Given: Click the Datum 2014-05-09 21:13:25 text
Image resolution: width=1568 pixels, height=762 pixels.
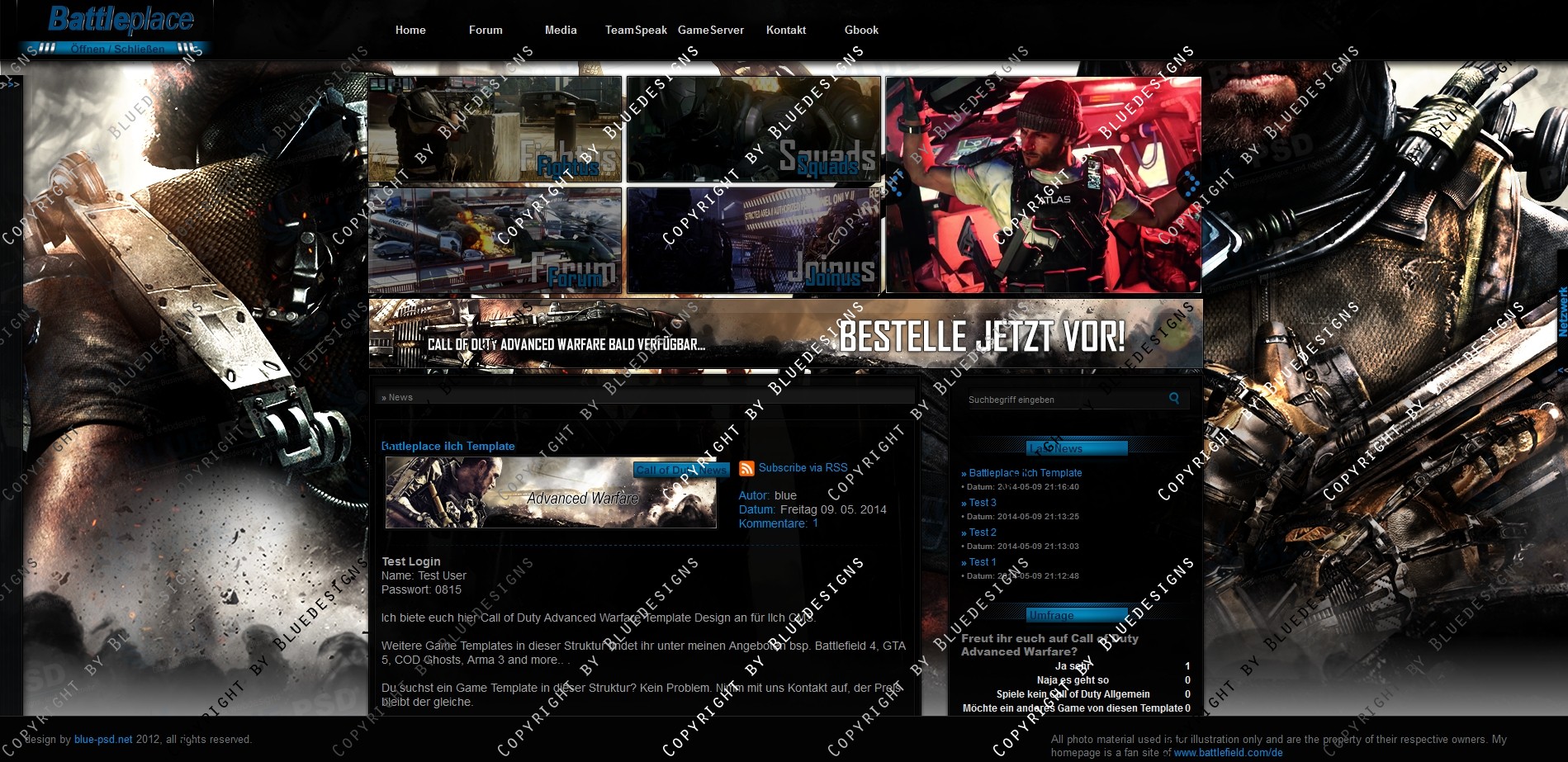Looking at the screenshot, I should pos(1021,517).
